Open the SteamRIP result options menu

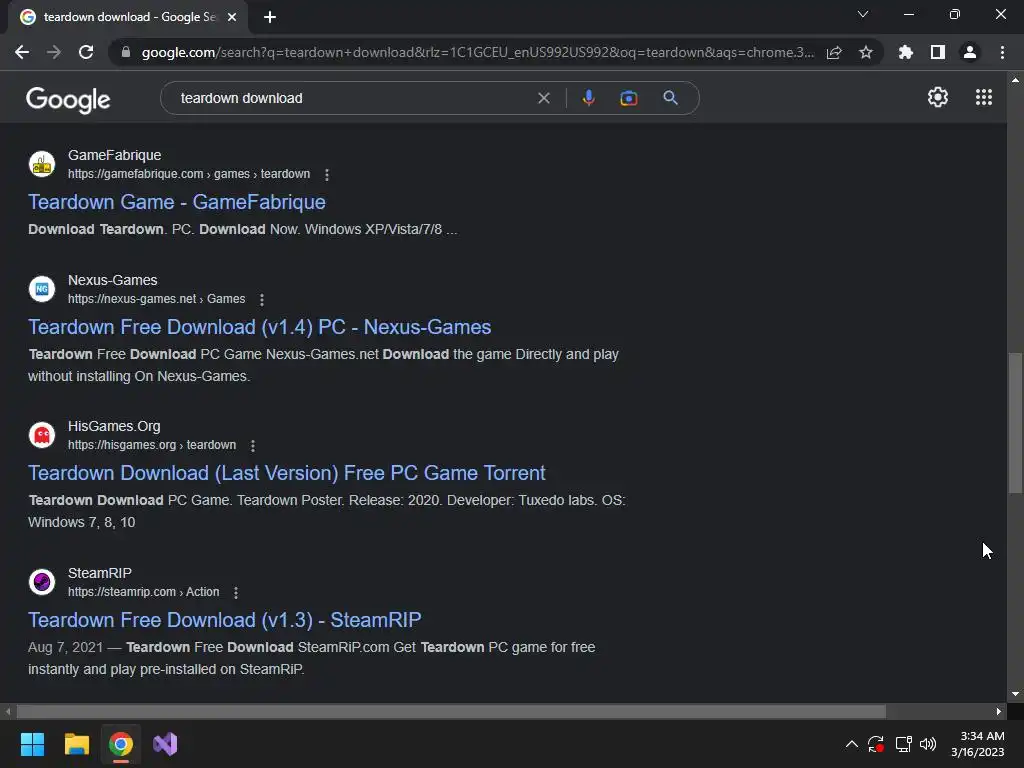coord(236,592)
